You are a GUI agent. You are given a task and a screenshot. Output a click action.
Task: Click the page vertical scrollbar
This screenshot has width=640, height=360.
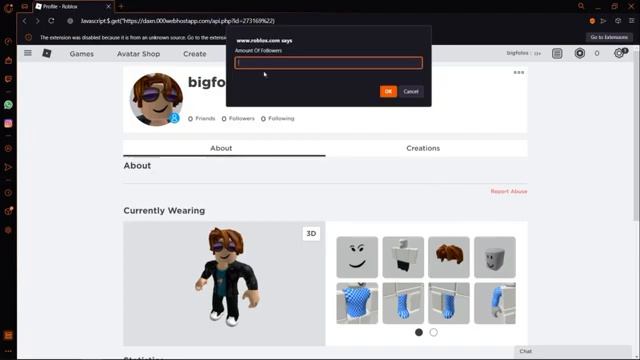click(636, 135)
